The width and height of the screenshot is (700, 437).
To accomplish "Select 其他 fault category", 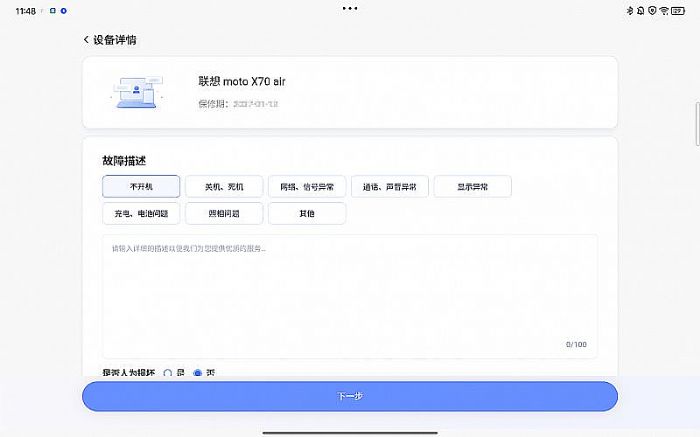I will pos(307,213).
